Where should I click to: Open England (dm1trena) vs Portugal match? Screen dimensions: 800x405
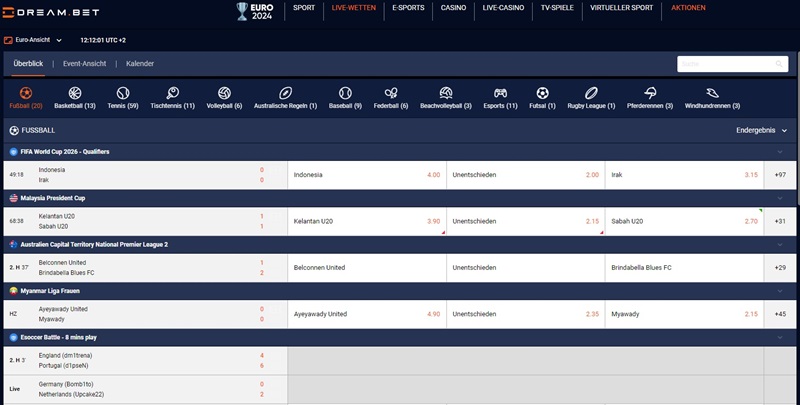[145, 361]
